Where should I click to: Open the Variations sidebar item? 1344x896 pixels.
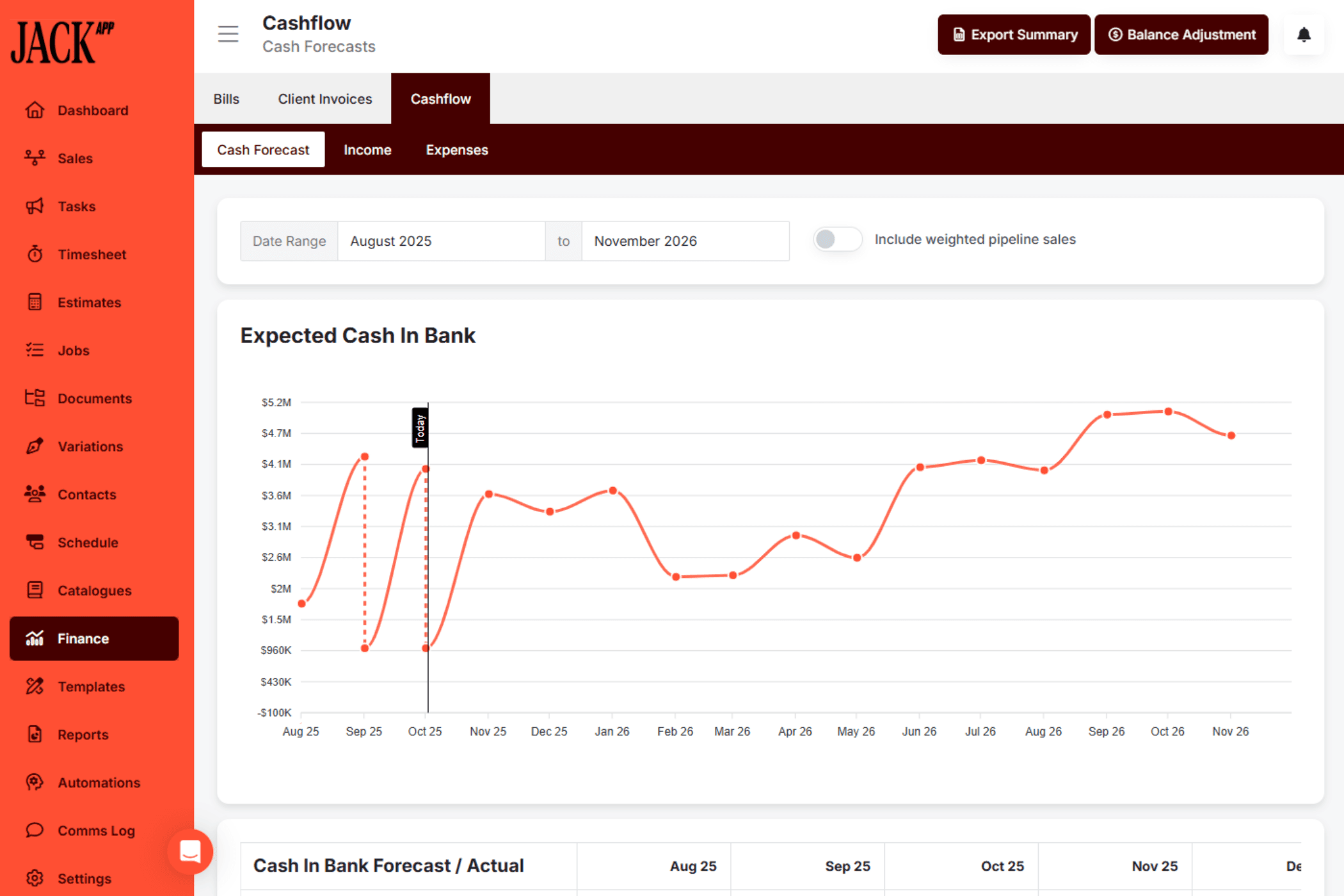[x=90, y=446]
